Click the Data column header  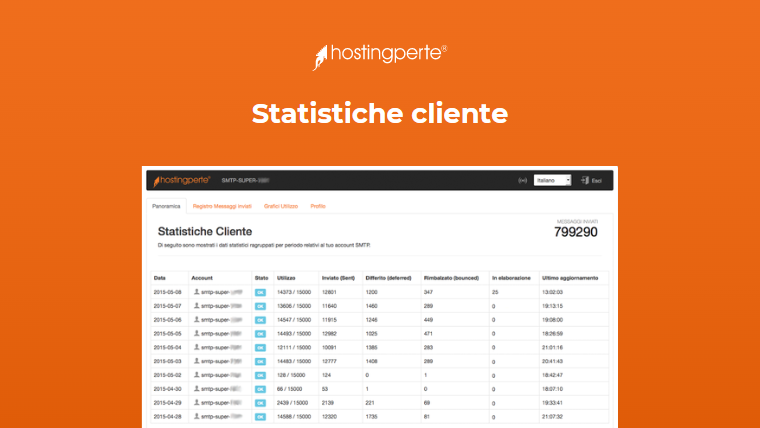point(161,277)
